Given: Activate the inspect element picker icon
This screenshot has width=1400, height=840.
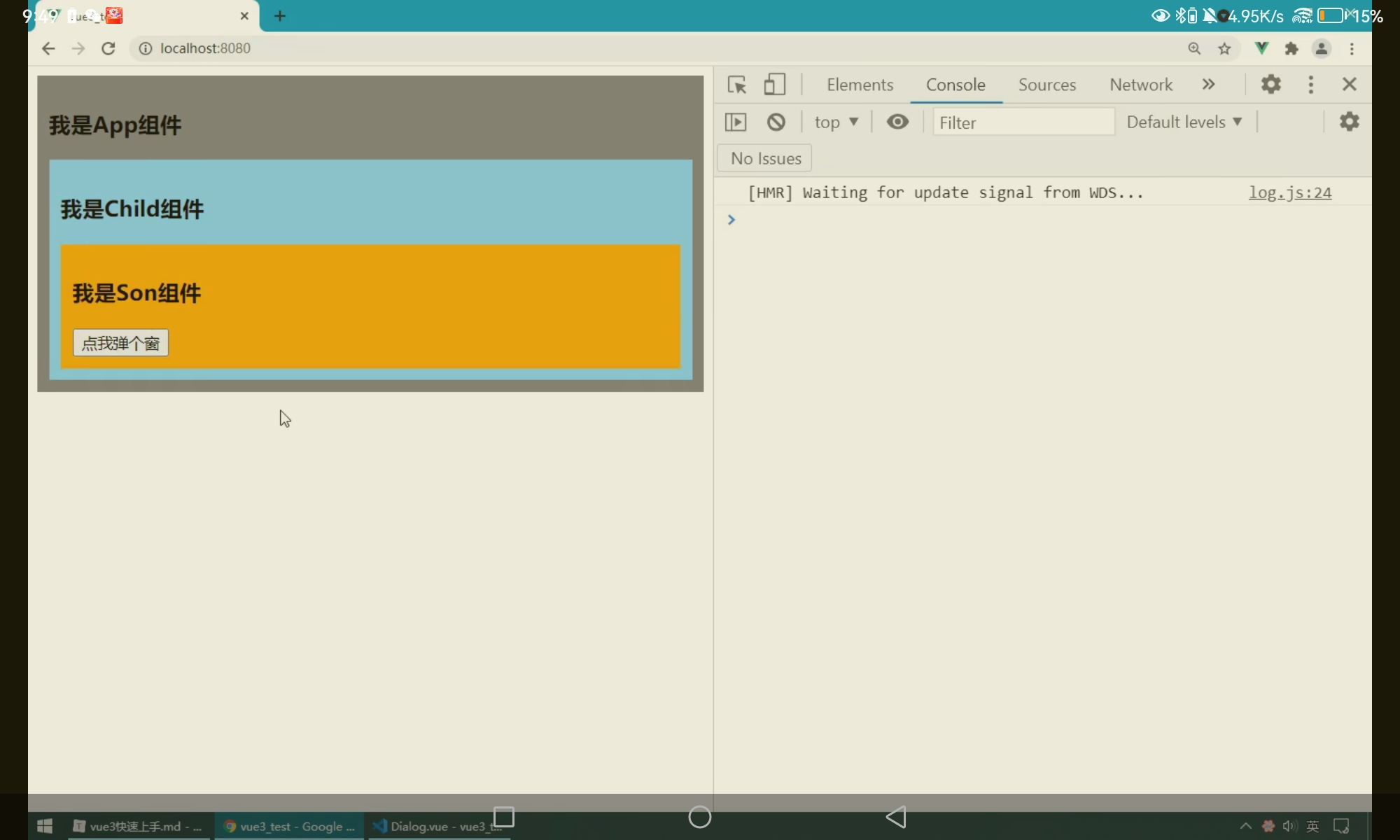Looking at the screenshot, I should [x=736, y=85].
